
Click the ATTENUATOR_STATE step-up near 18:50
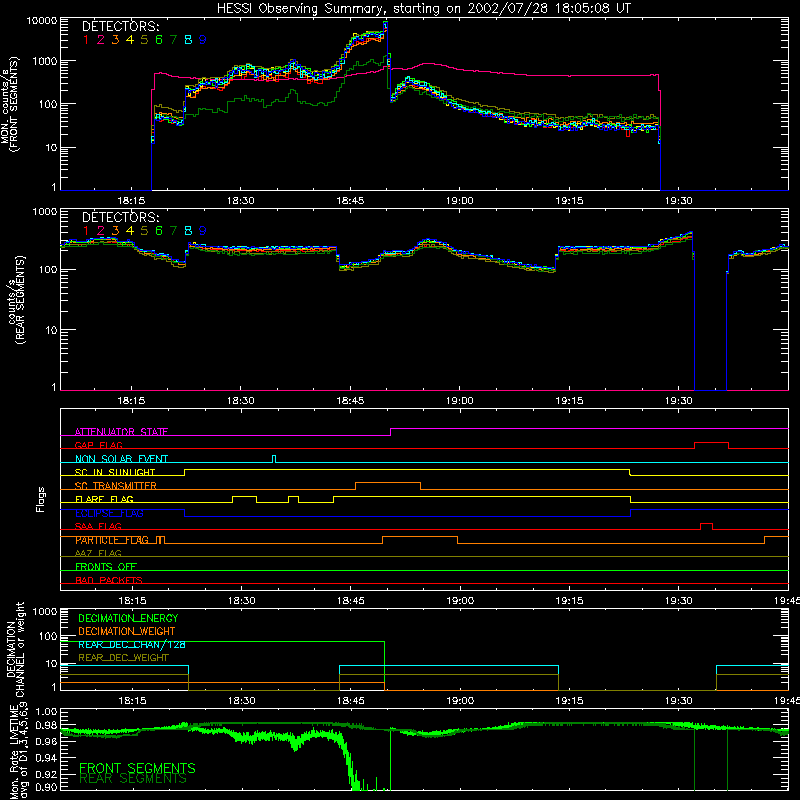point(391,432)
